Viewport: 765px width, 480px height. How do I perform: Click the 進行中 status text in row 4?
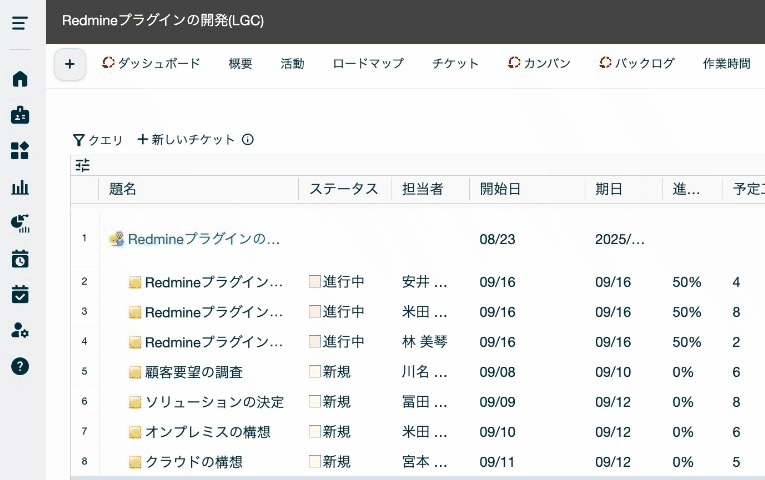point(343,341)
